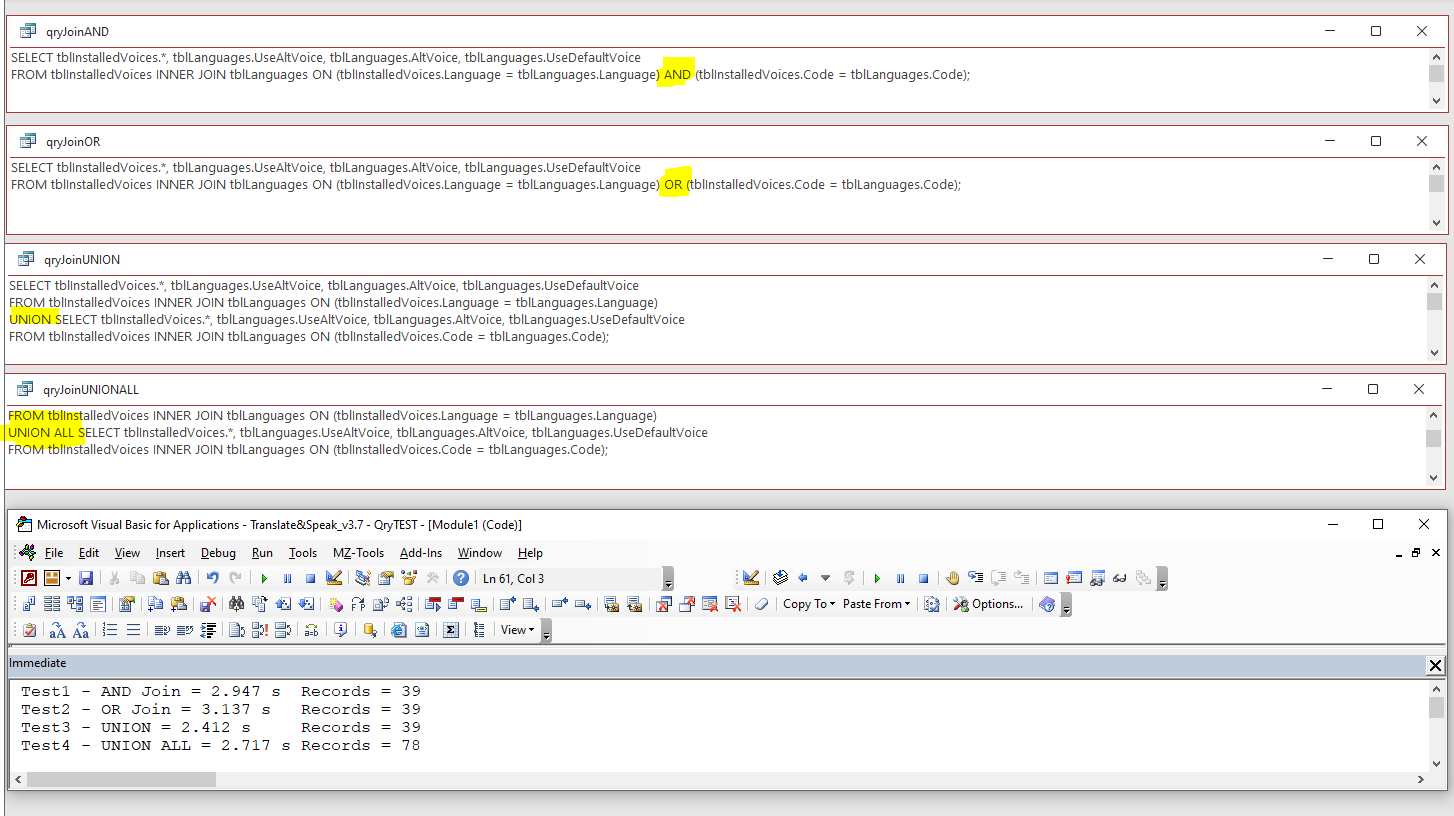1454x816 pixels.
Task: Click the sigma icon in the bottom toolbar
Action: pos(451,630)
